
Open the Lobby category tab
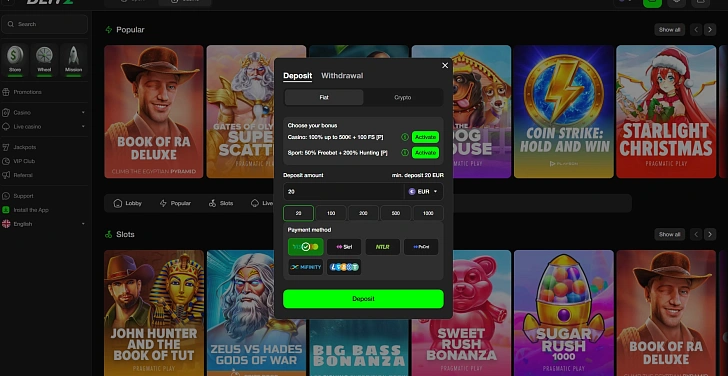(x=128, y=203)
